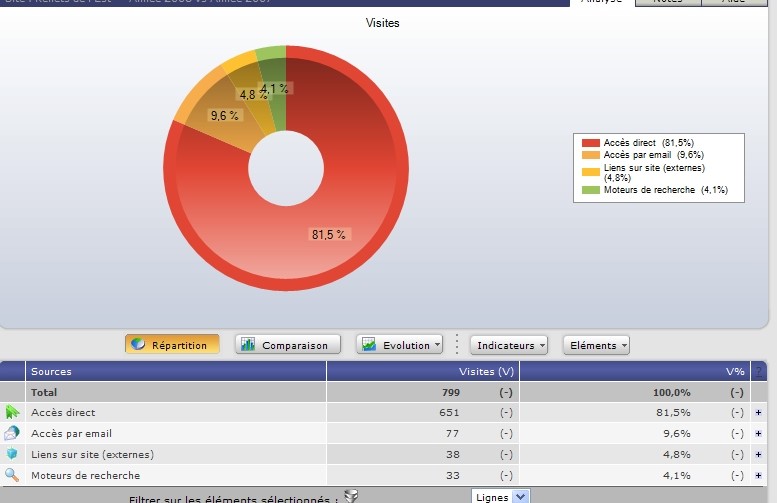Expand the Moteurs de recherche row plus sign
The width and height of the screenshot is (777, 503).
pos(759,476)
